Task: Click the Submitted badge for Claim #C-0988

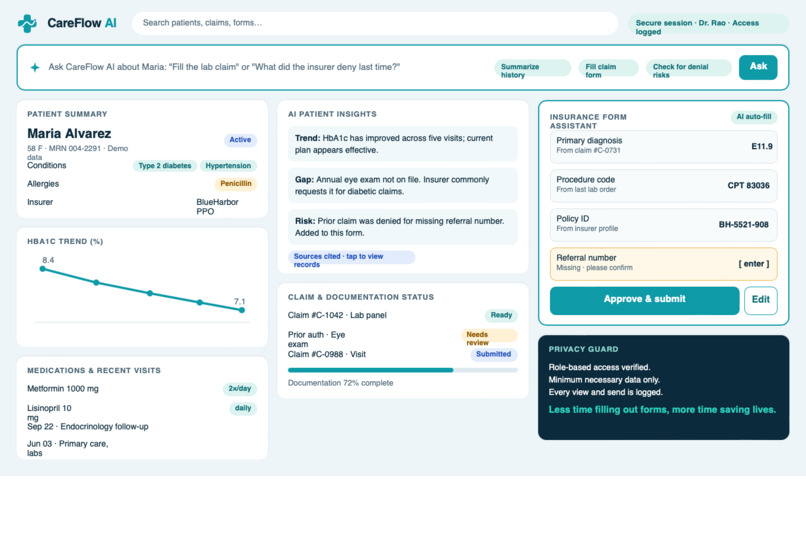Action: (x=493, y=354)
